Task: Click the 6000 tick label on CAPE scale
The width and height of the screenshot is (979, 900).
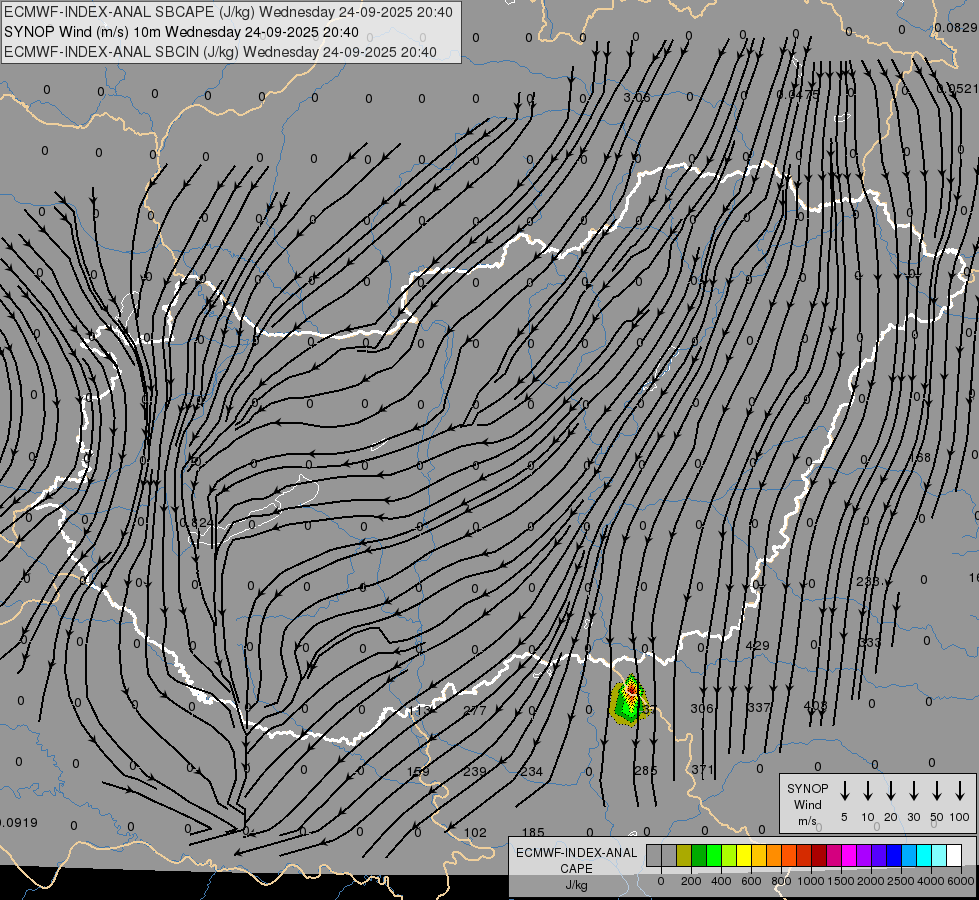Action: point(961,881)
